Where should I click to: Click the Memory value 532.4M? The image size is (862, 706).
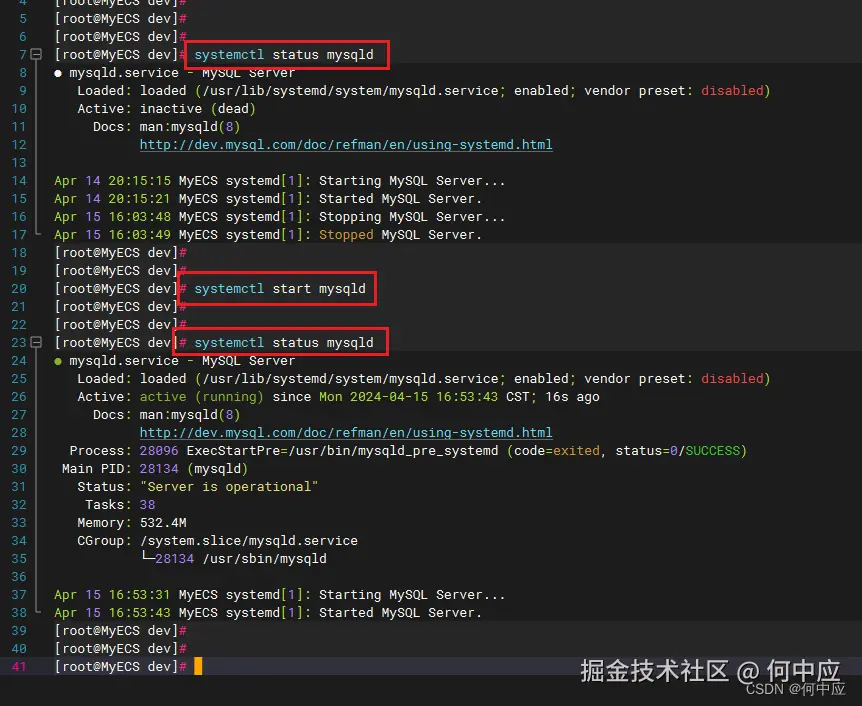[x=163, y=523]
